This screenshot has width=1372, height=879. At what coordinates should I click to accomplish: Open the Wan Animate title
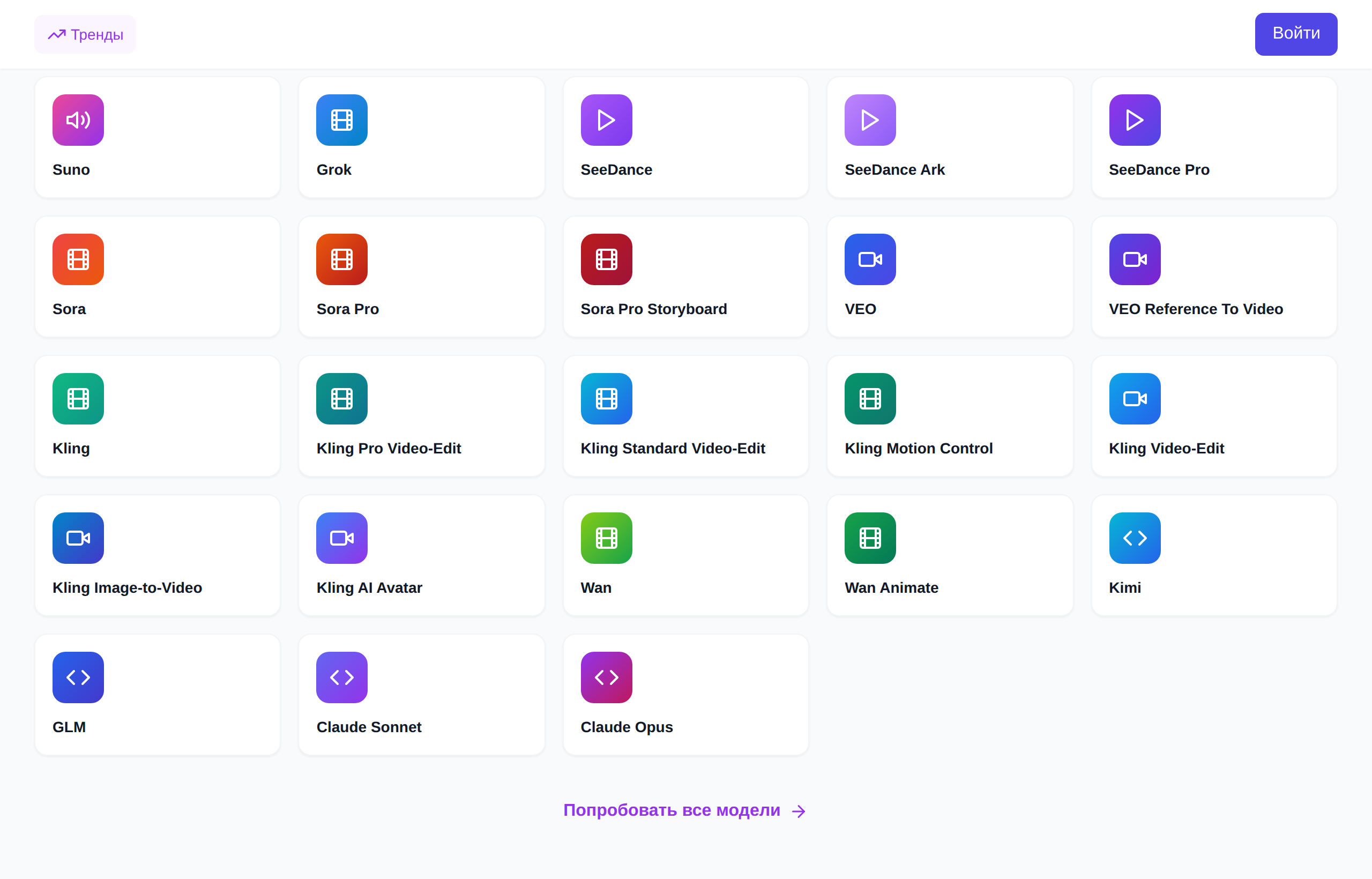click(891, 587)
